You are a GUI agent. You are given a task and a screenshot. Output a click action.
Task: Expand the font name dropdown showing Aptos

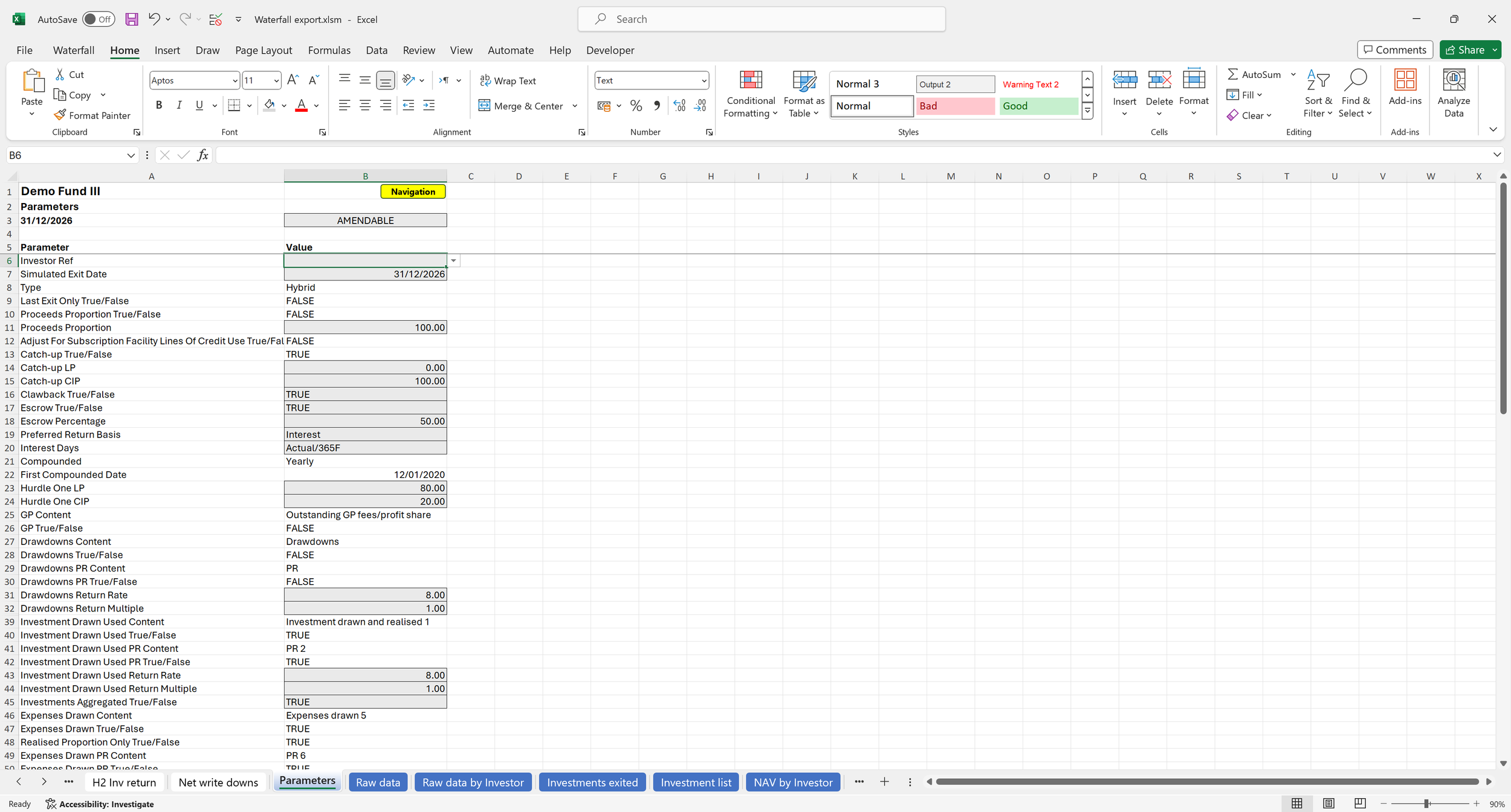(x=235, y=80)
